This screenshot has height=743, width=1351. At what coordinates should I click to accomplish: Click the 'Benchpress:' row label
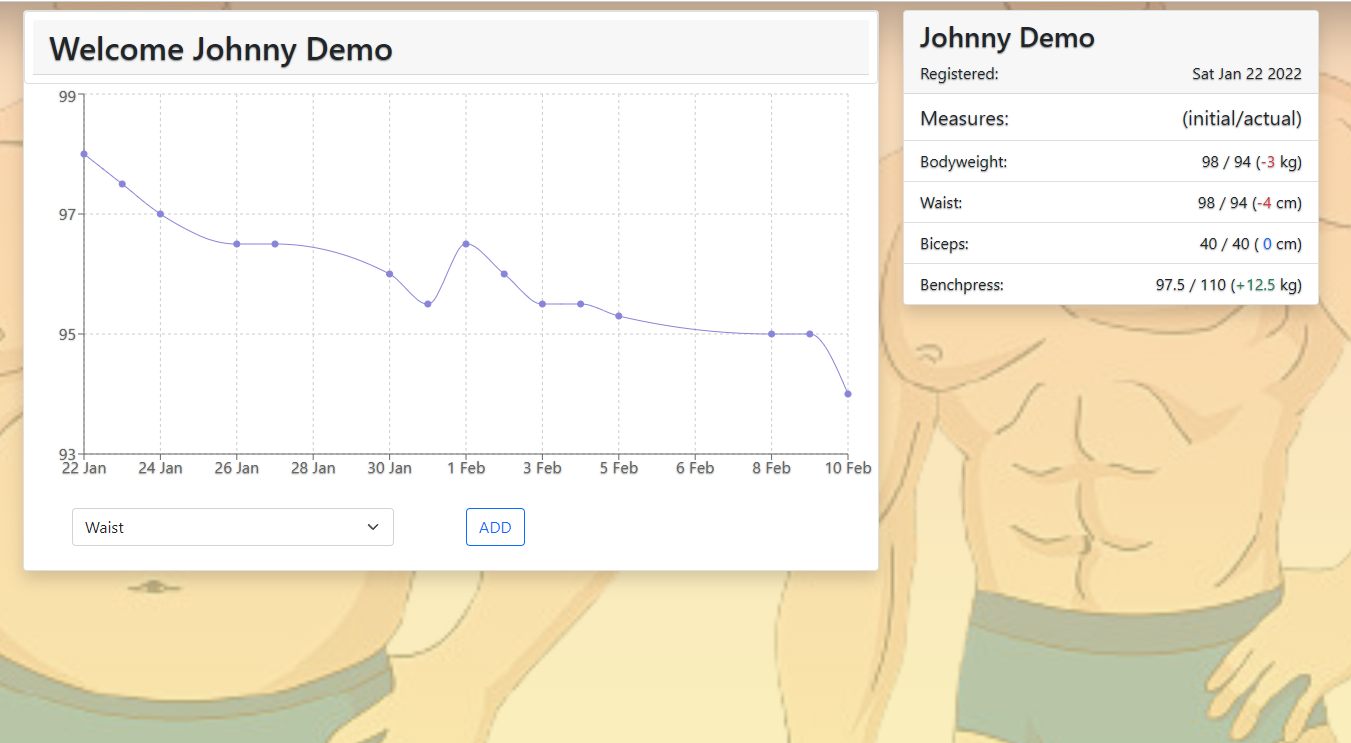[962, 285]
